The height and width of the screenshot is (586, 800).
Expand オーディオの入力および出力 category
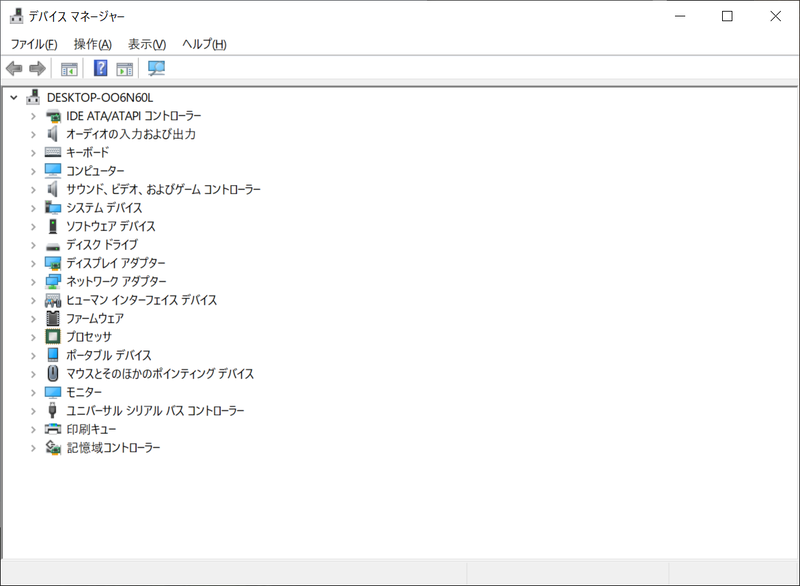[33, 134]
